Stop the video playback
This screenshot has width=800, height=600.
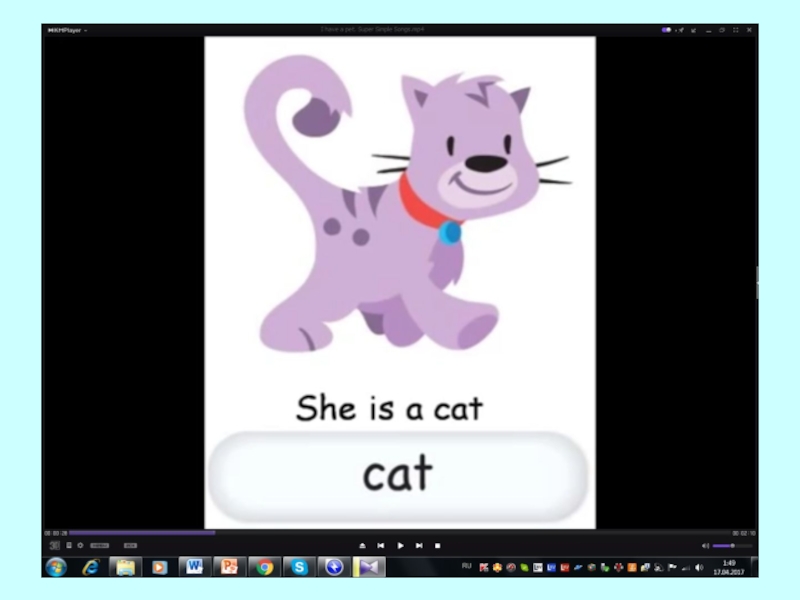click(438, 546)
